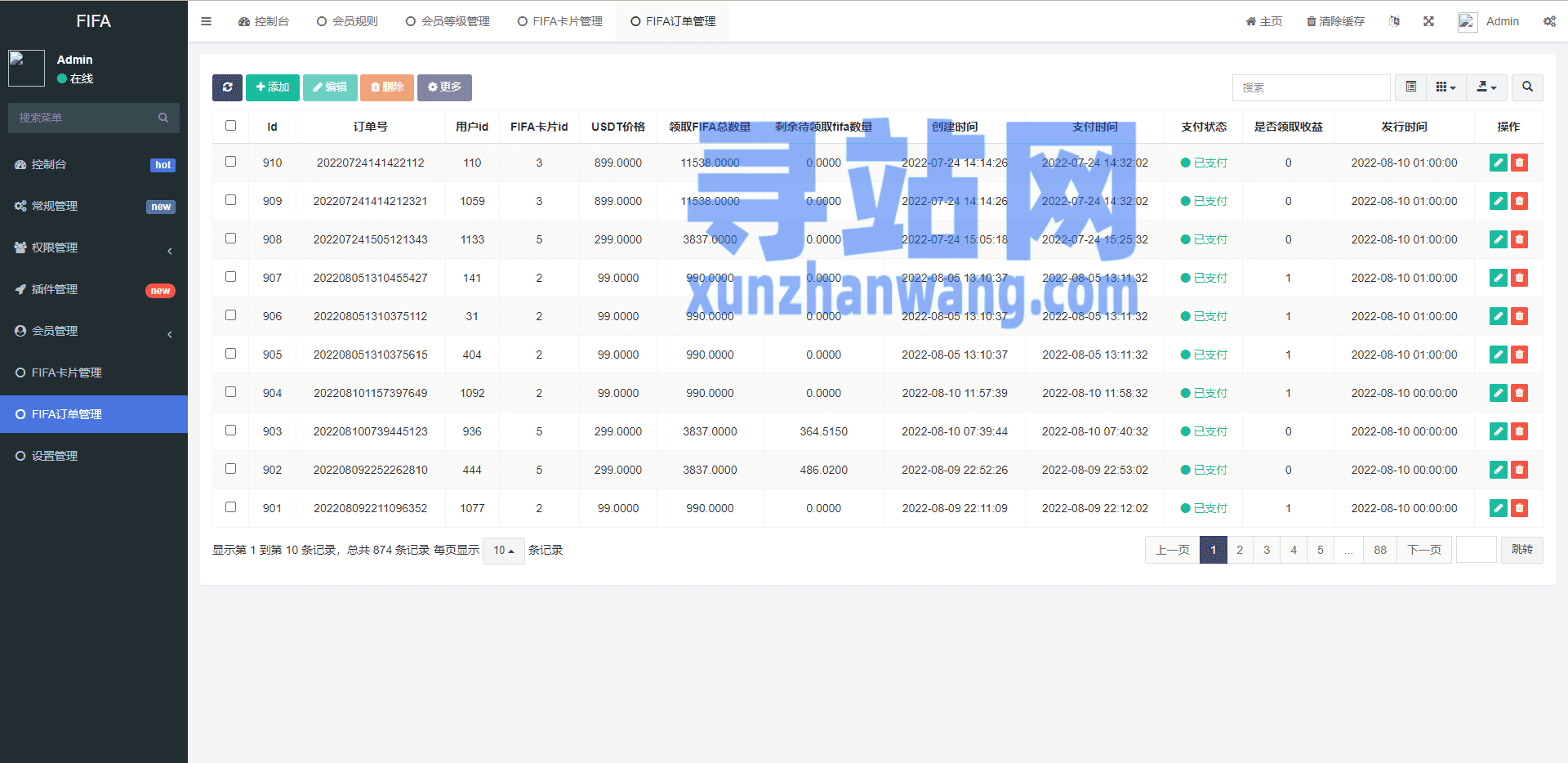This screenshot has height=763, width=1568.
Task: Click the edit icon for row 910
Action: tap(1498, 163)
